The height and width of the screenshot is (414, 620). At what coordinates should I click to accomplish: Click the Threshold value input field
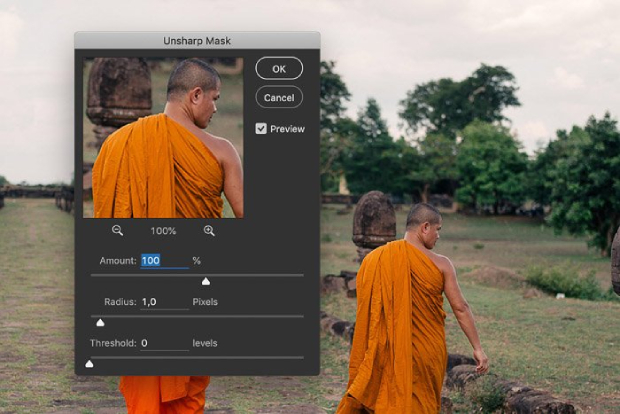164,343
